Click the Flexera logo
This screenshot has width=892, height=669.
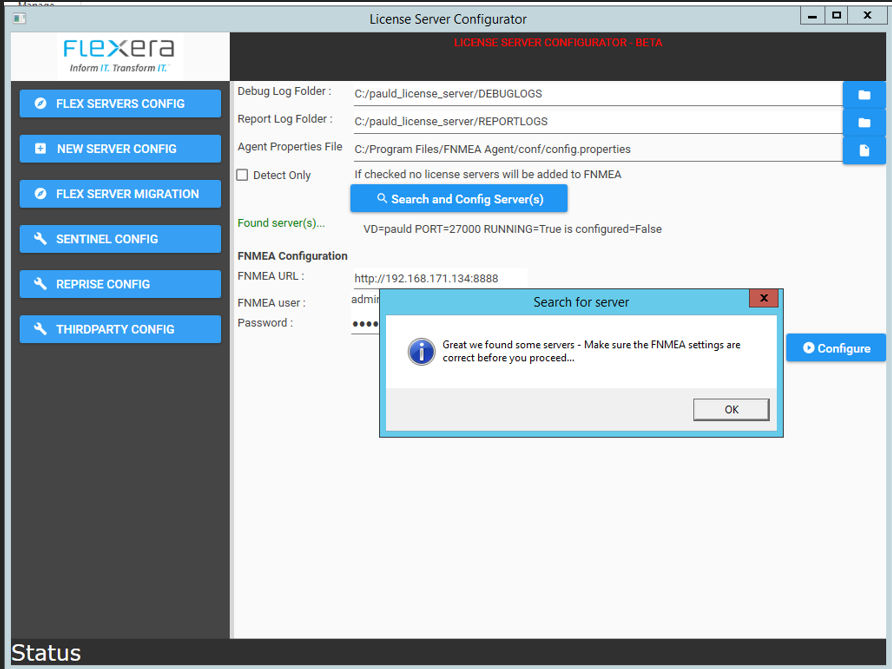click(119, 55)
